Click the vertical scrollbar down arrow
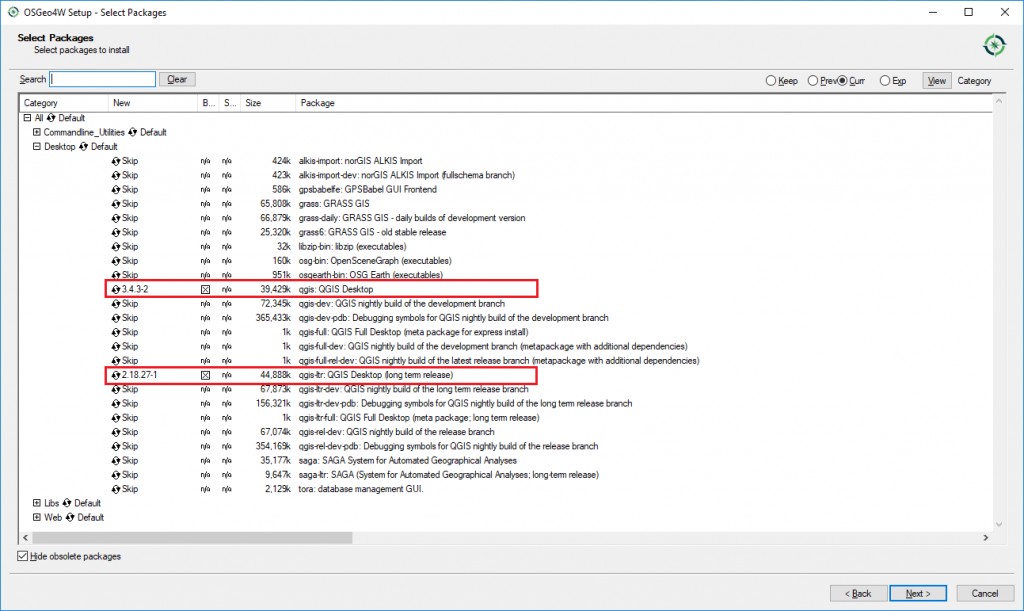Viewport: 1024px width, 611px height. (x=999, y=524)
